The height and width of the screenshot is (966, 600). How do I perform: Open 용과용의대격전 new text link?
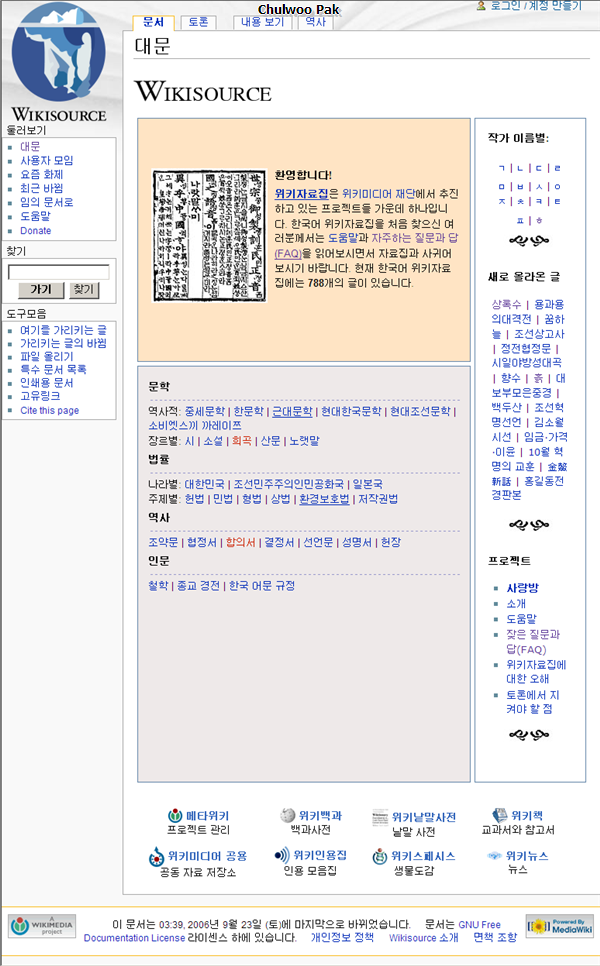coord(528,312)
